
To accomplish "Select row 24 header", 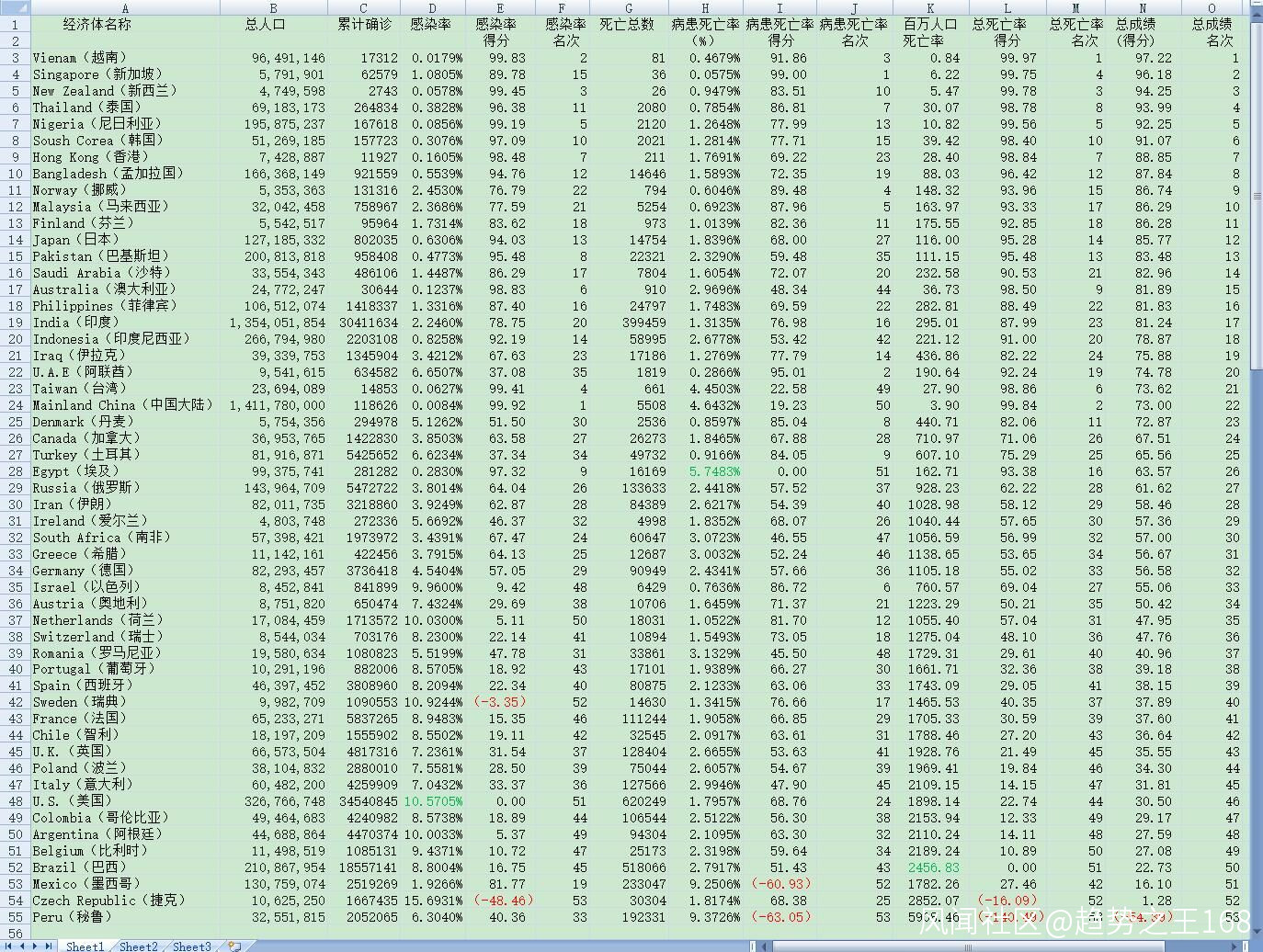I will 15,405.
